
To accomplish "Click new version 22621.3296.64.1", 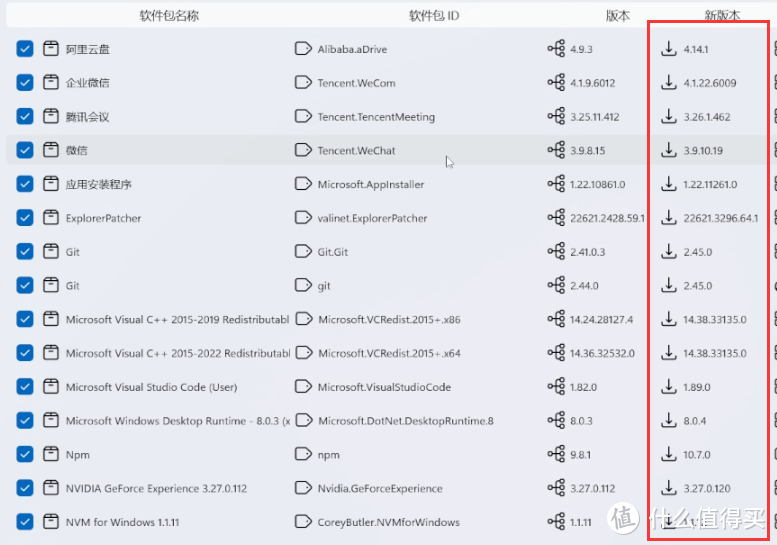I will [x=721, y=218].
